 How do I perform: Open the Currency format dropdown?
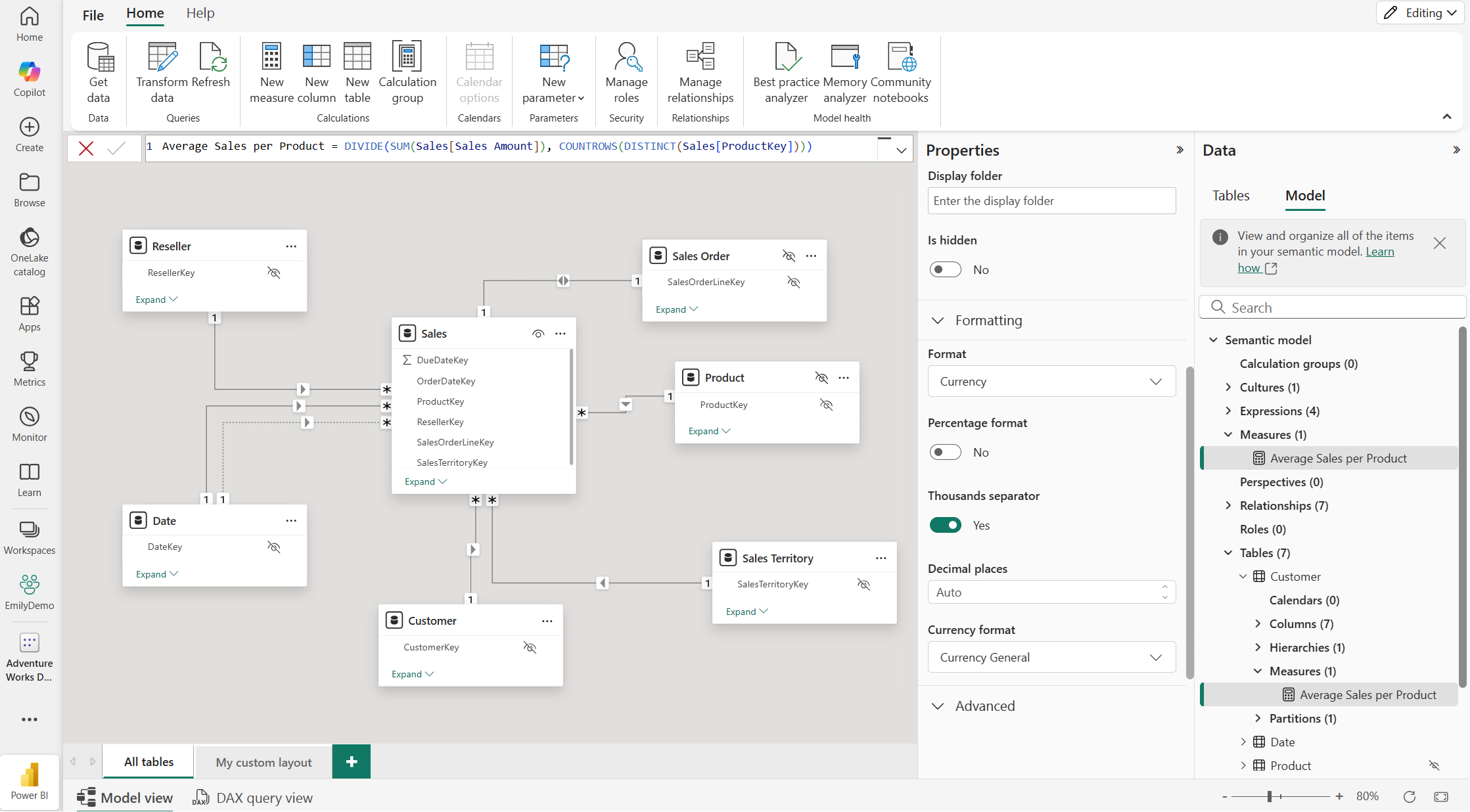pyautogui.click(x=1051, y=658)
